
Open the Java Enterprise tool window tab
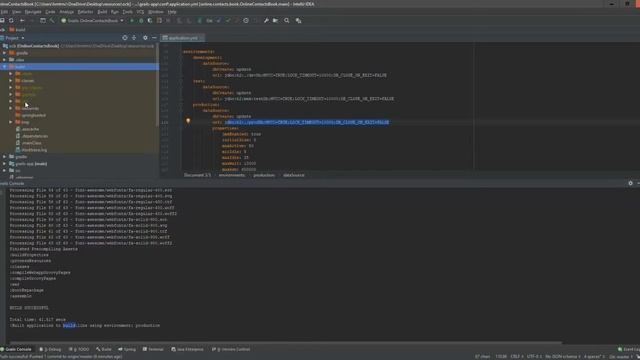tap(187, 349)
